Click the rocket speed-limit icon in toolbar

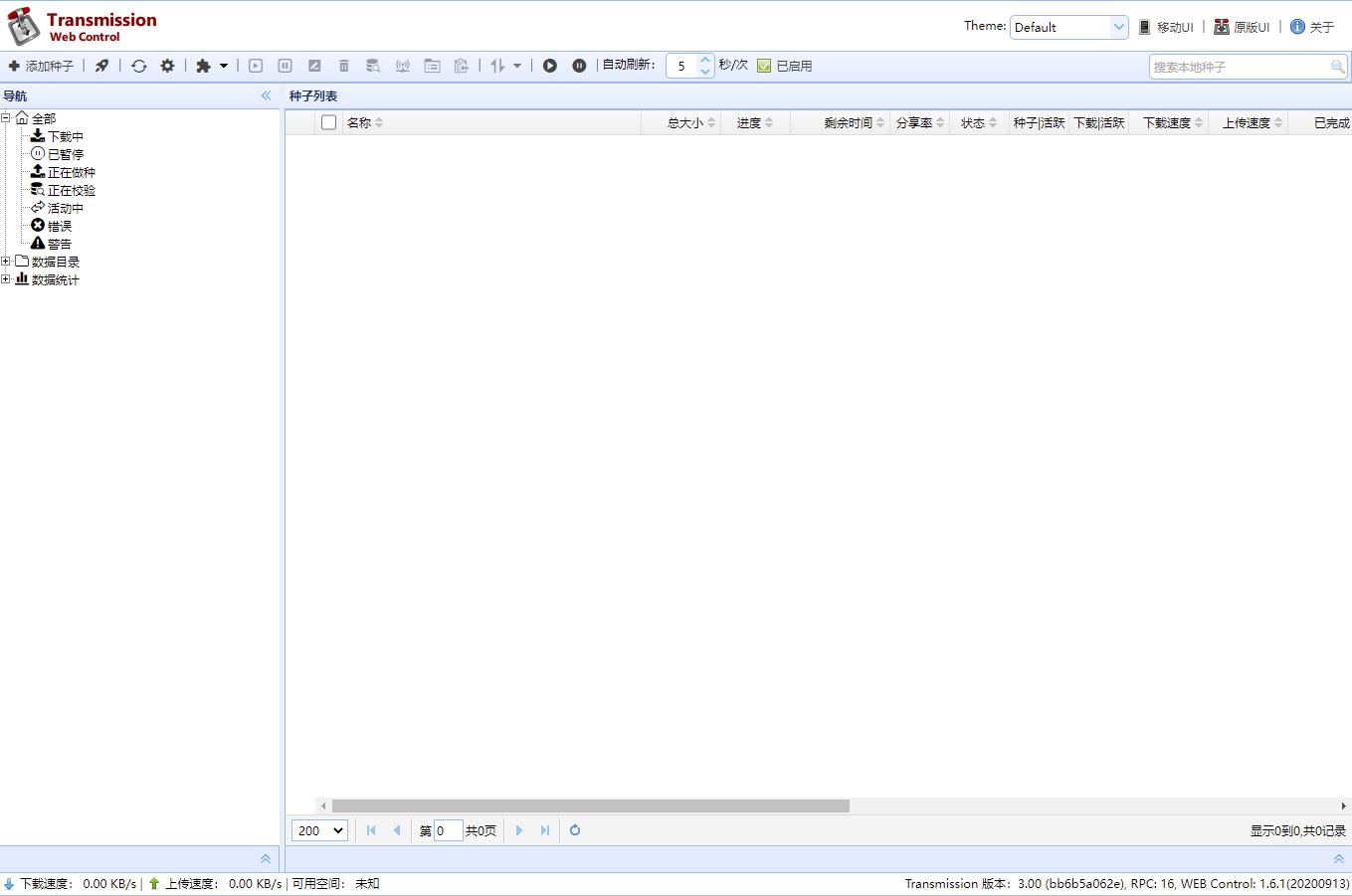[x=101, y=66]
